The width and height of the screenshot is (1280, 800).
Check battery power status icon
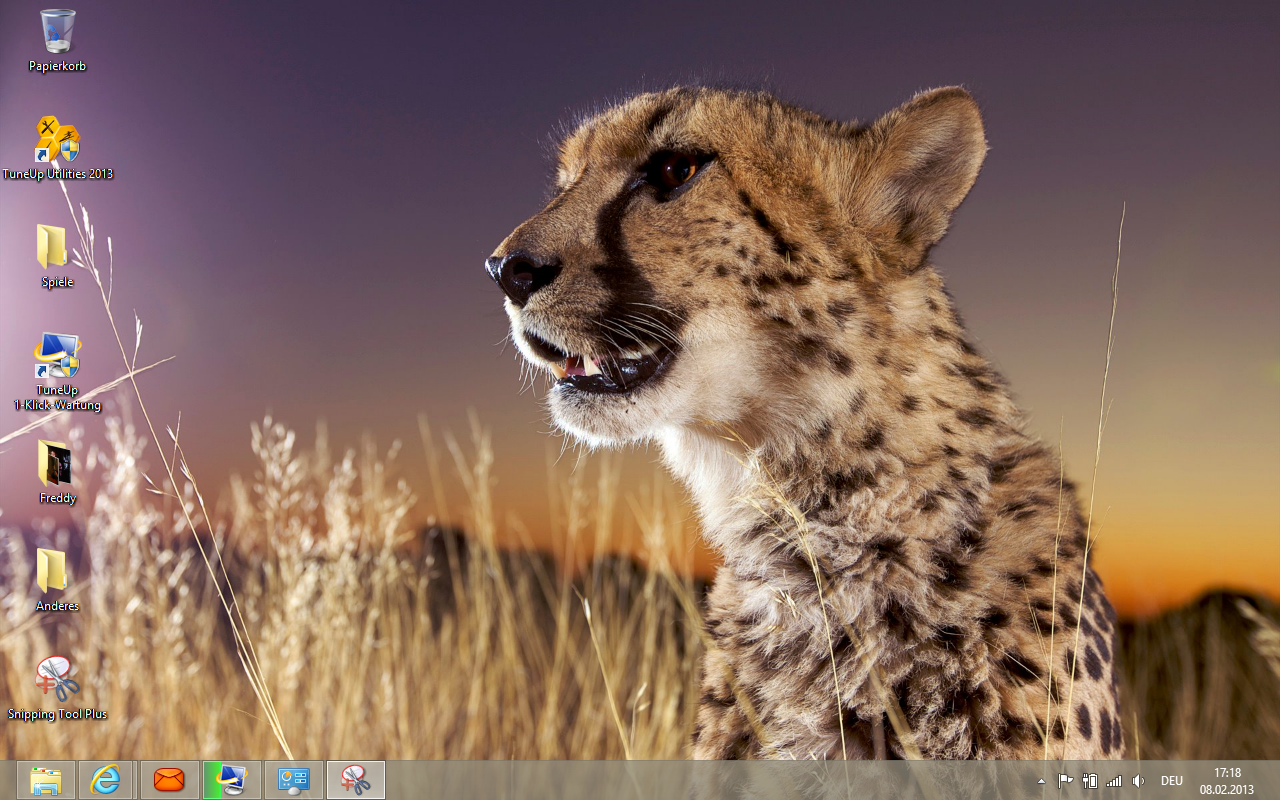(1090, 781)
